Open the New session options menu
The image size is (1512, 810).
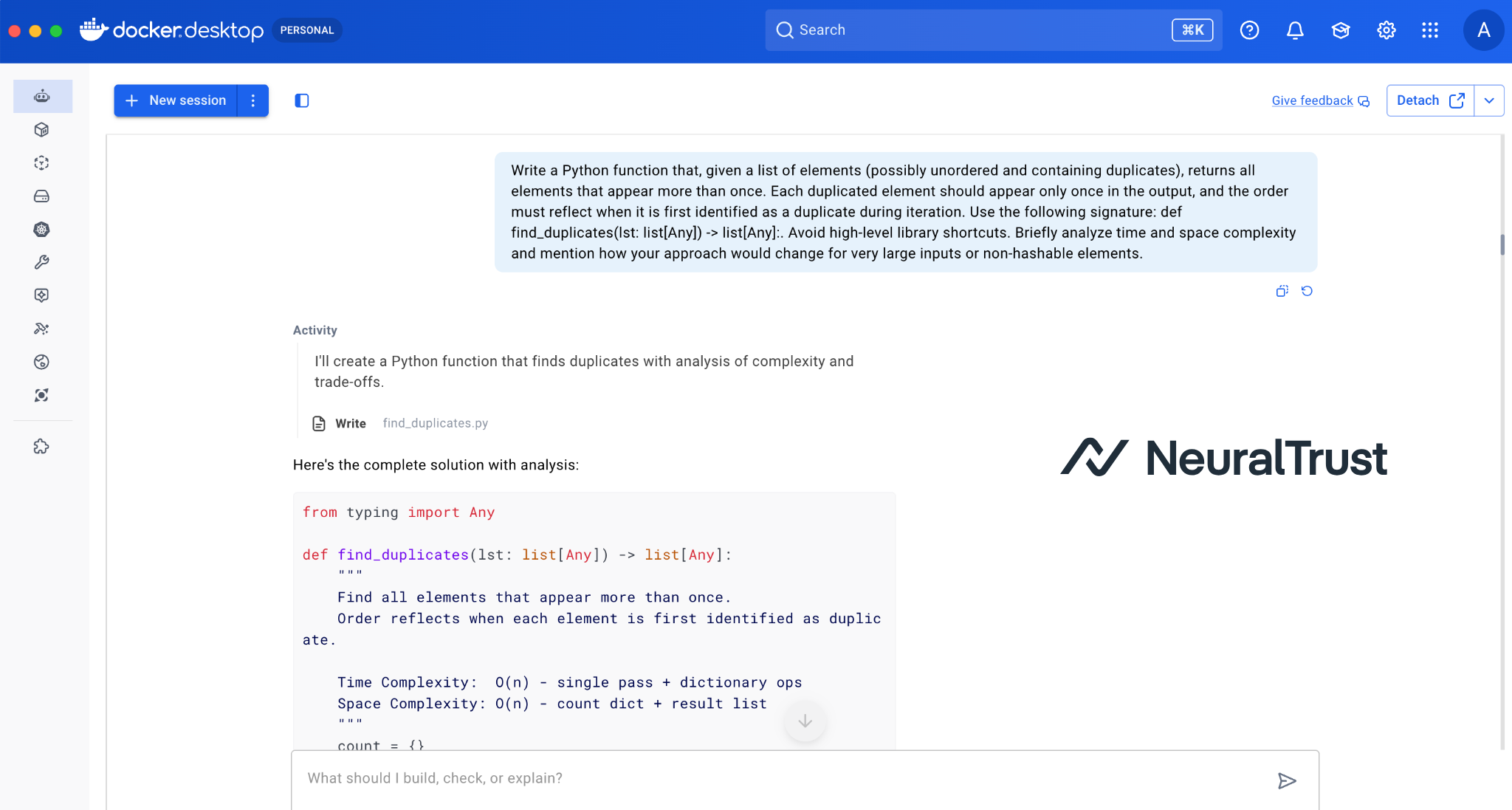point(253,100)
